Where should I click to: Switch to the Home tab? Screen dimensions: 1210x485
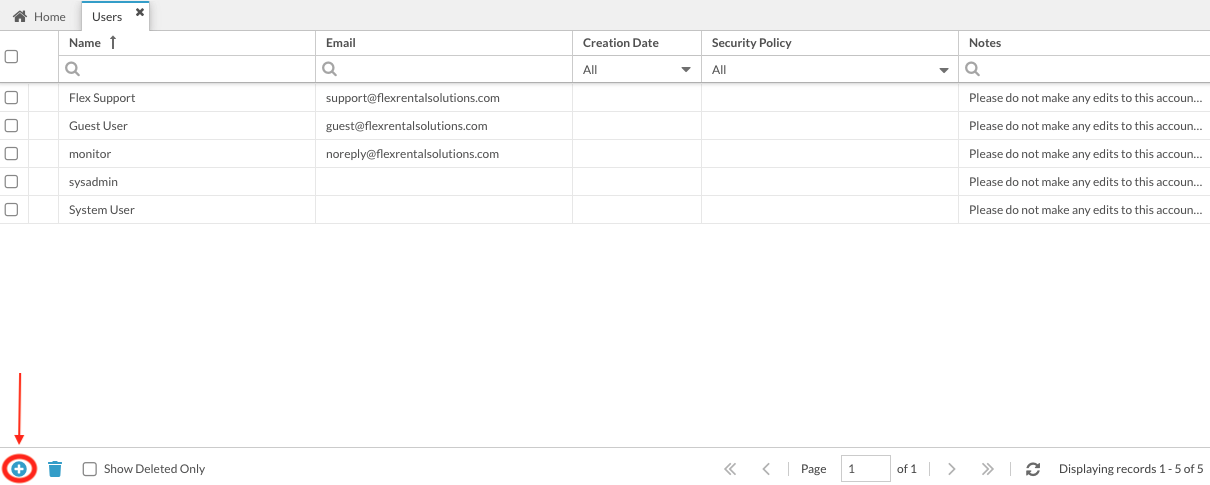tap(39, 17)
